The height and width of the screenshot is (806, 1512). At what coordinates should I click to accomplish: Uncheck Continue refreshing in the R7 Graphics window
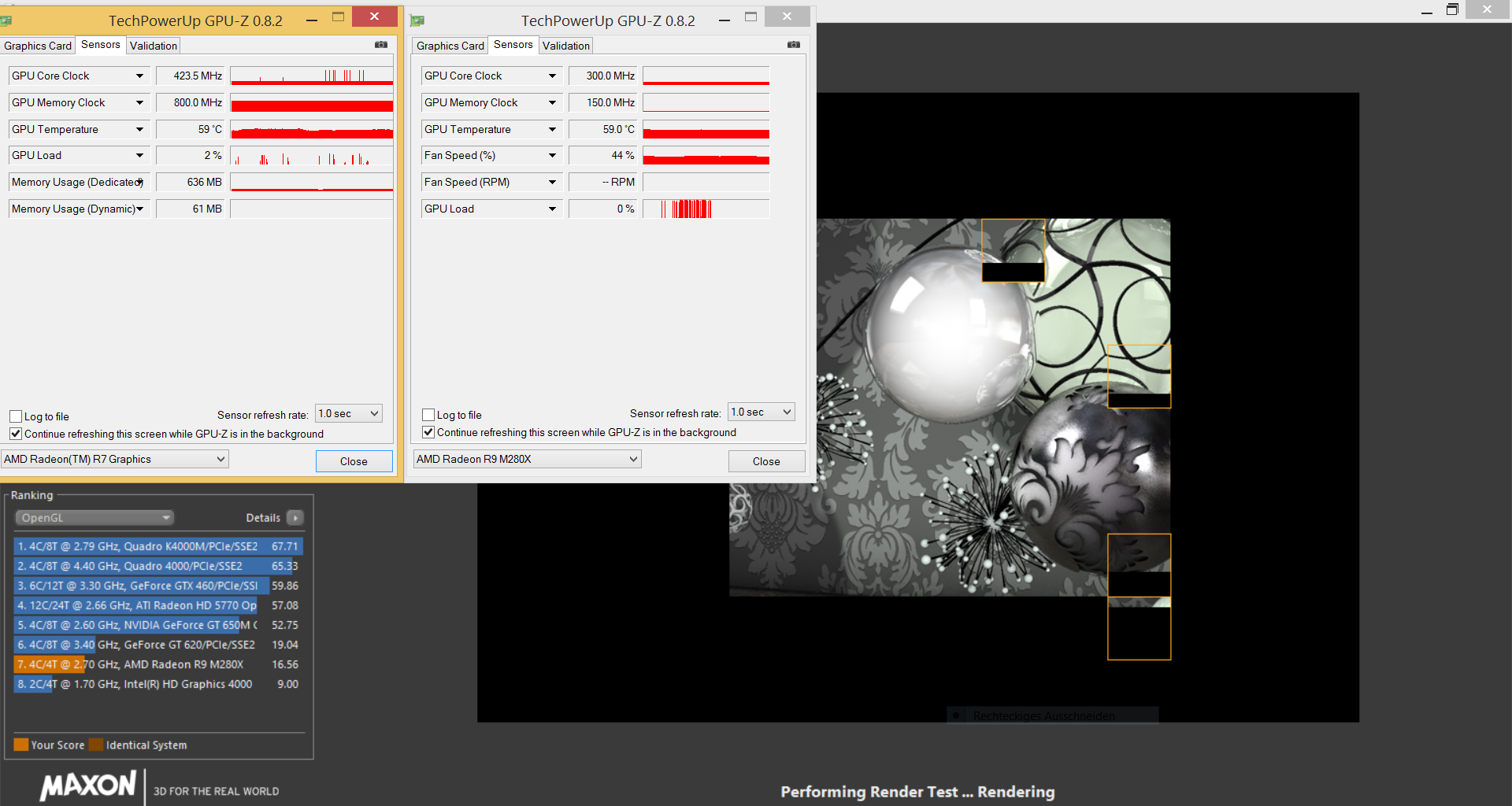pyautogui.click(x=16, y=434)
